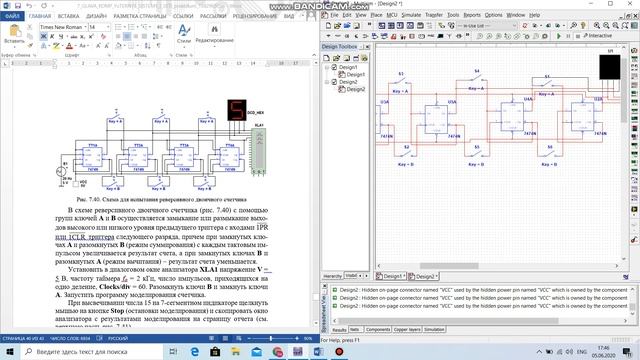The height and width of the screenshot is (360, 640).
Task: Open the Results tab in spreadsheet view
Action: 339,329
